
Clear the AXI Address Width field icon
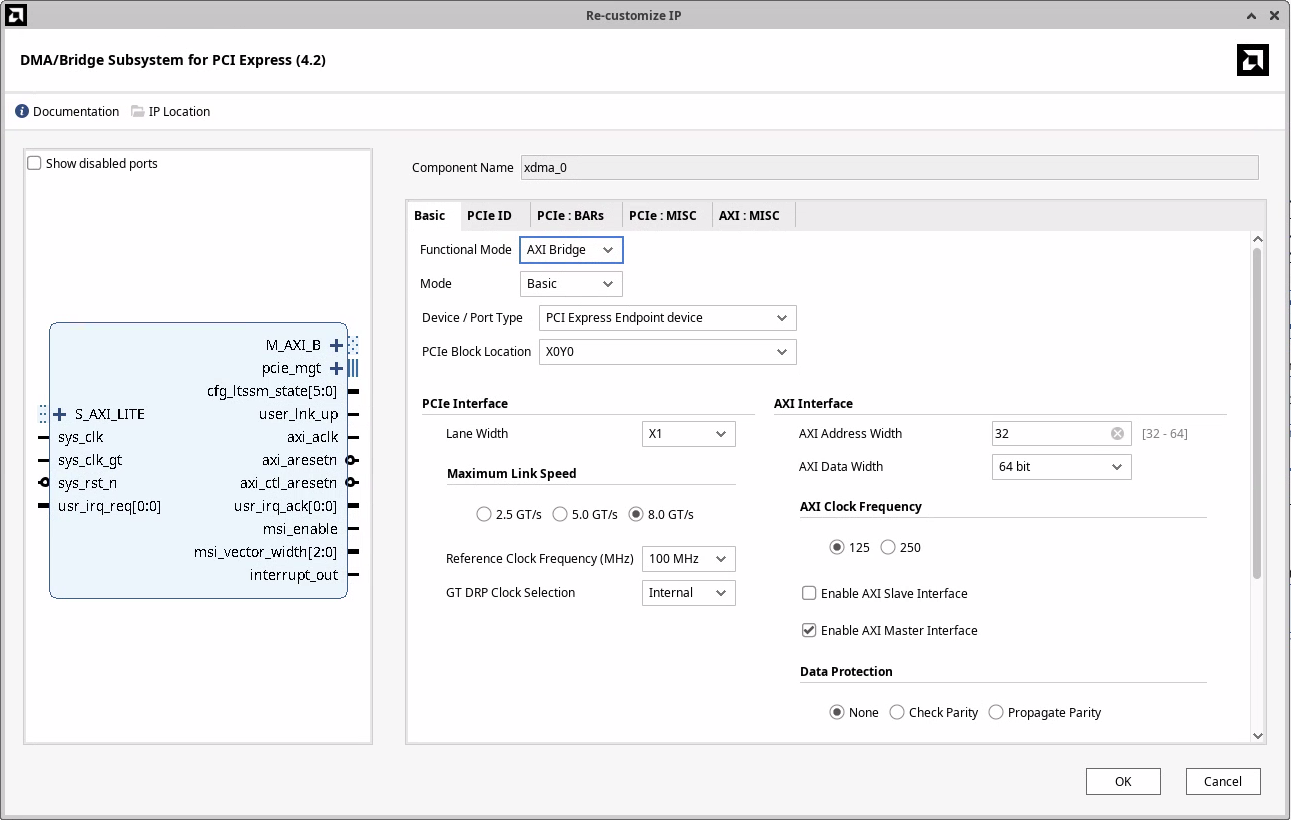pyautogui.click(x=1117, y=434)
